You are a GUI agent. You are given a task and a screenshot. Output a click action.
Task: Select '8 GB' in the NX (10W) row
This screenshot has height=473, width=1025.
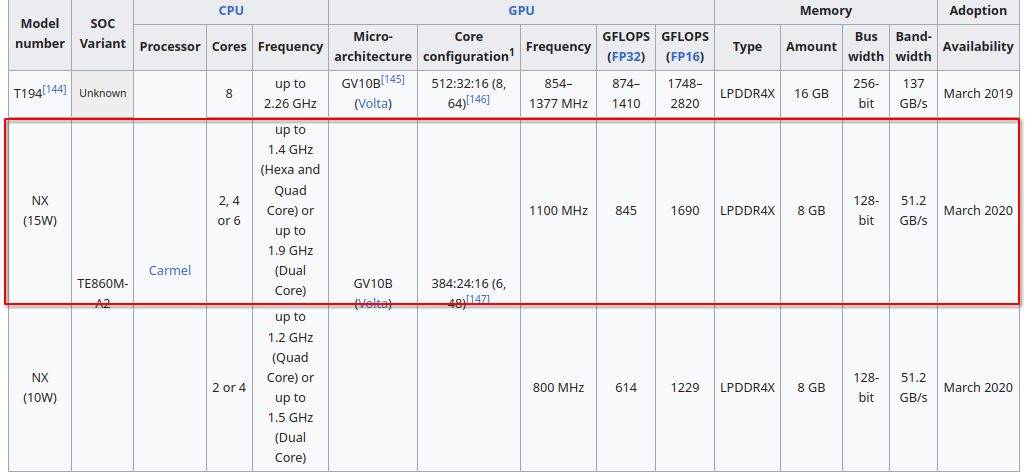811,387
